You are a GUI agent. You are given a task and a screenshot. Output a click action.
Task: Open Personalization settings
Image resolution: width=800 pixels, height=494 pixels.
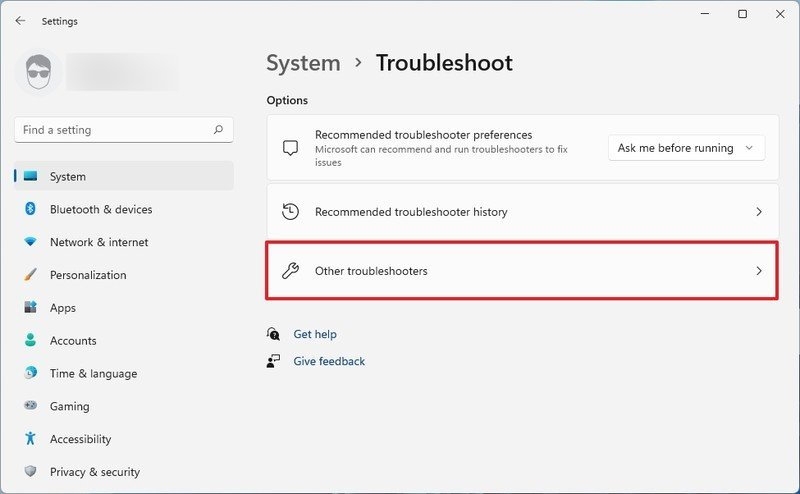point(124,275)
